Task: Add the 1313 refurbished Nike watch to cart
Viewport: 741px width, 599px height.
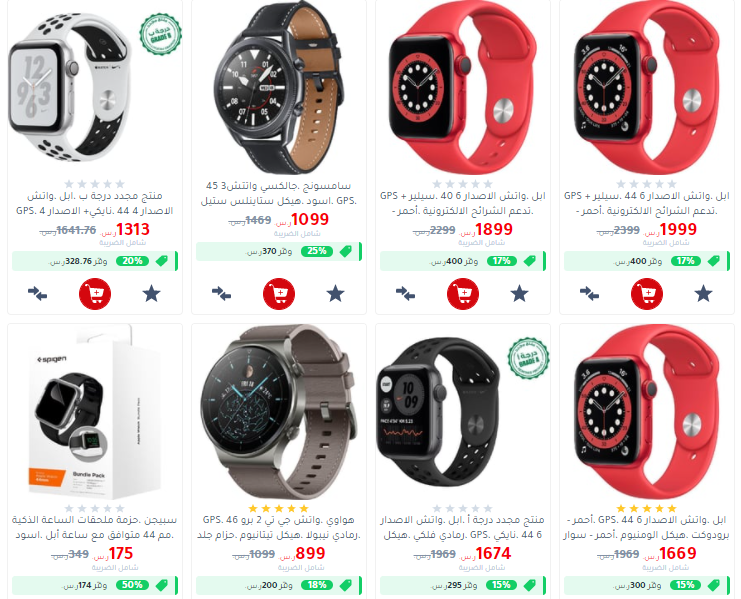Action: (x=95, y=294)
